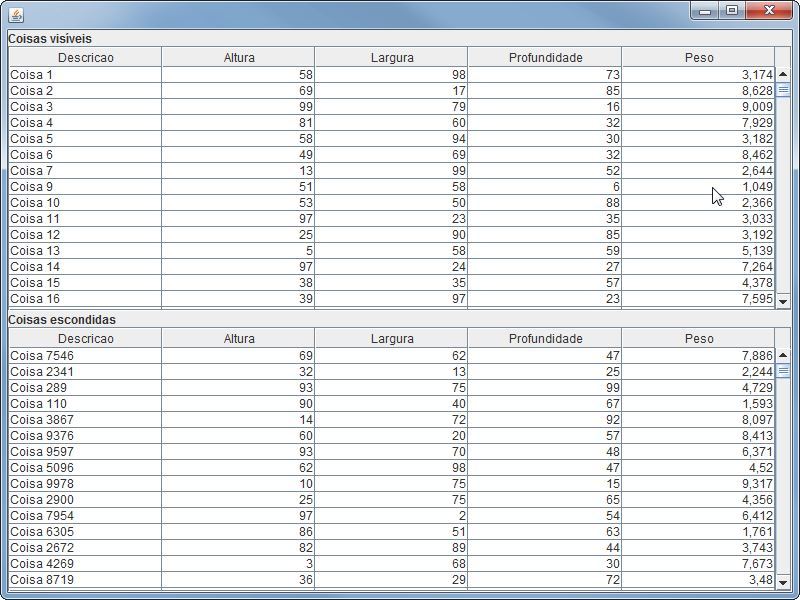800x600 pixels.
Task: Click Largura header in Coisas visíveis table
Action: point(391,57)
